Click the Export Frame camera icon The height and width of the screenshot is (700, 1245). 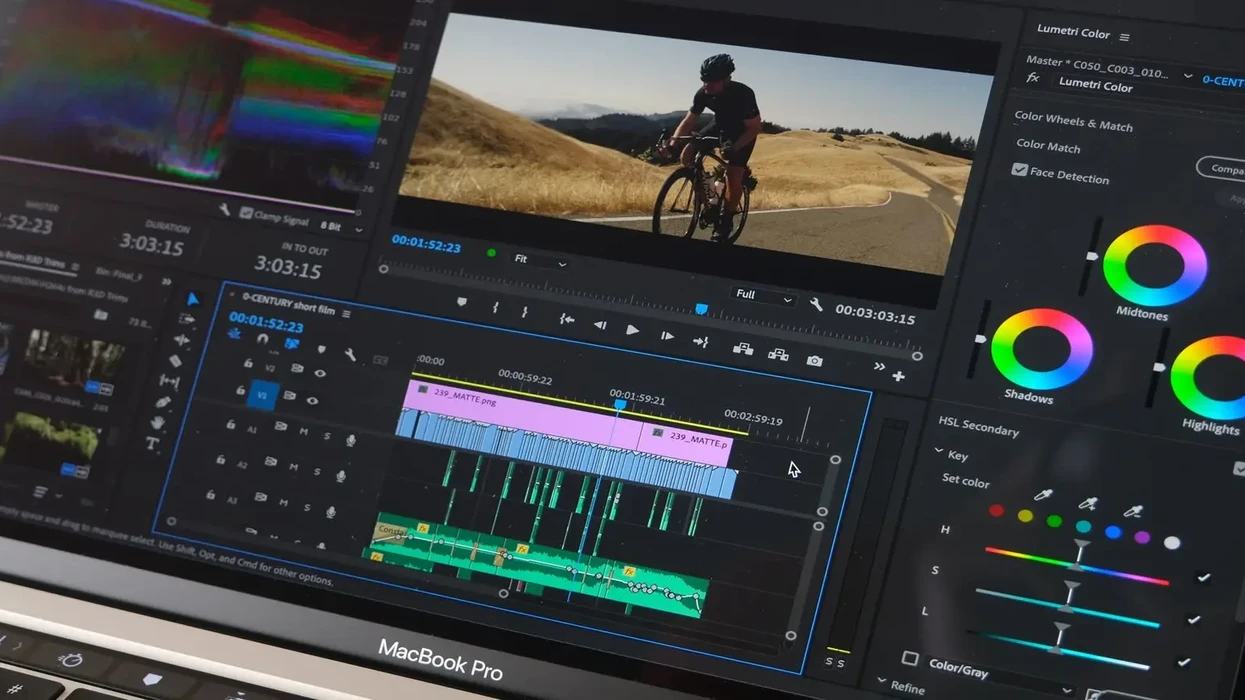pyautogui.click(x=814, y=360)
